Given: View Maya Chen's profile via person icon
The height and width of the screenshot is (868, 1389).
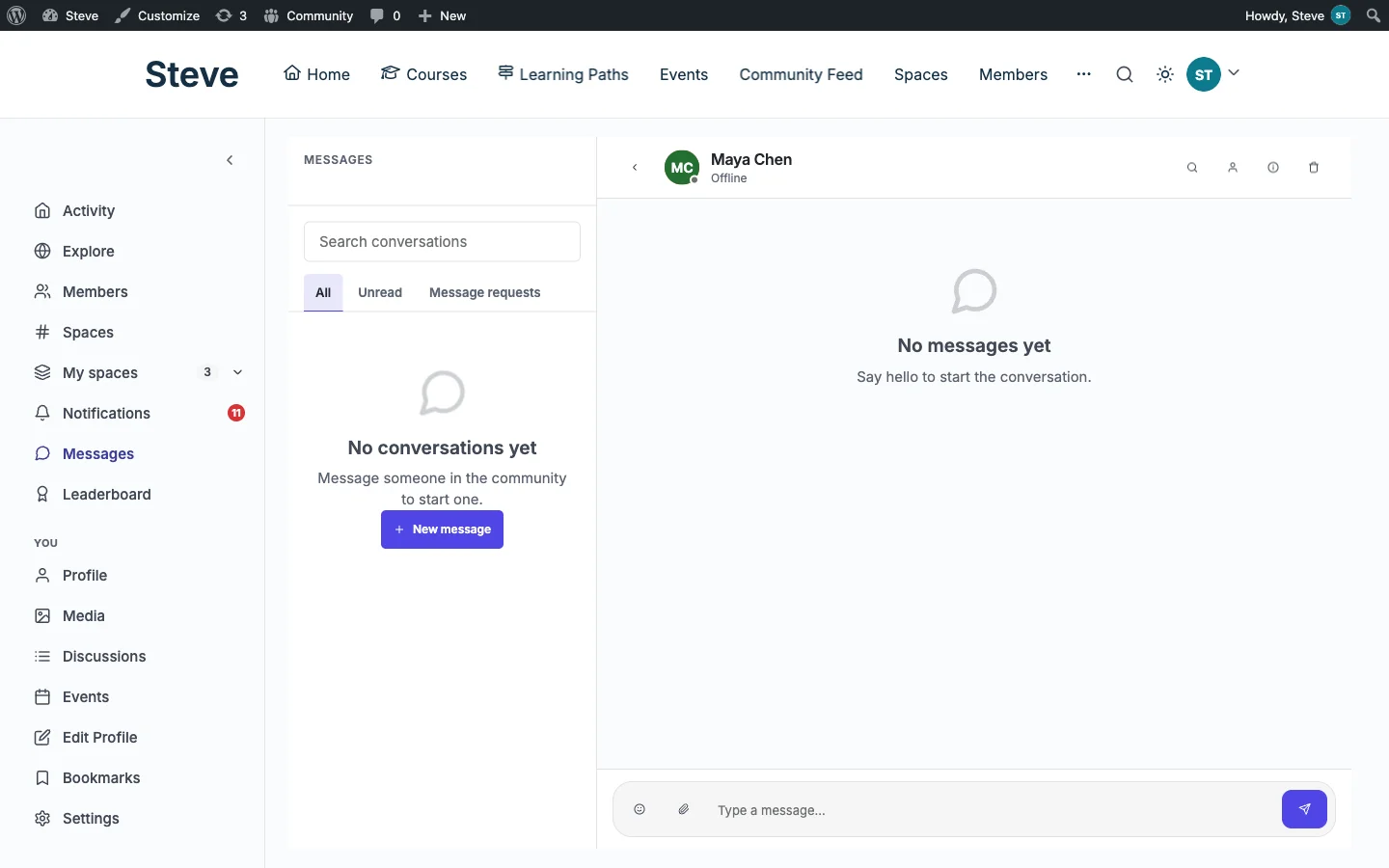Looking at the screenshot, I should [x=1233, y=168].
